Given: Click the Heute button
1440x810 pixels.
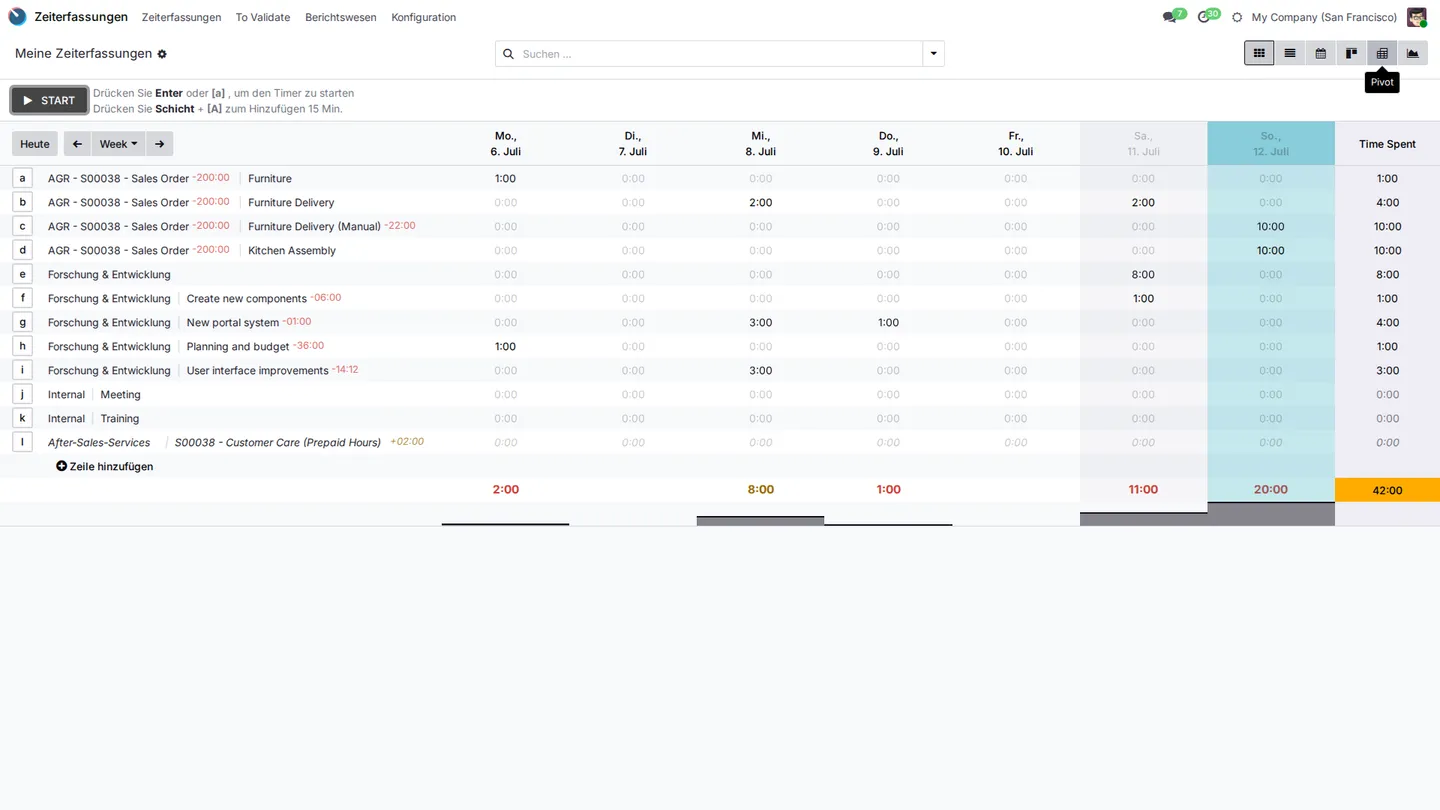Looking at the screenshot, I should [35, 144].
